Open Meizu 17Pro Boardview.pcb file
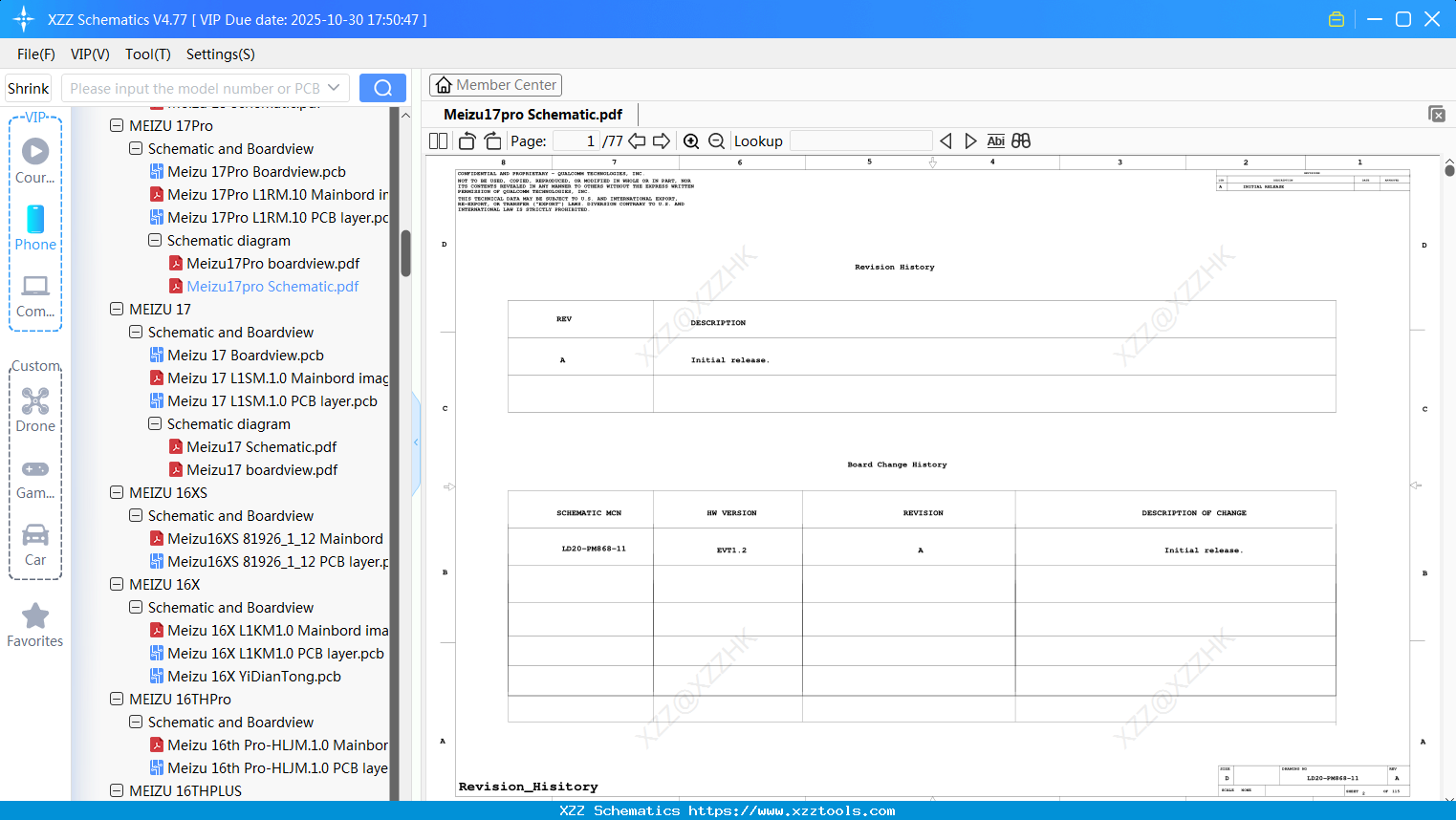Viewport: 1456px width, 820px height. pyautogui.click(x=256, y=172)
